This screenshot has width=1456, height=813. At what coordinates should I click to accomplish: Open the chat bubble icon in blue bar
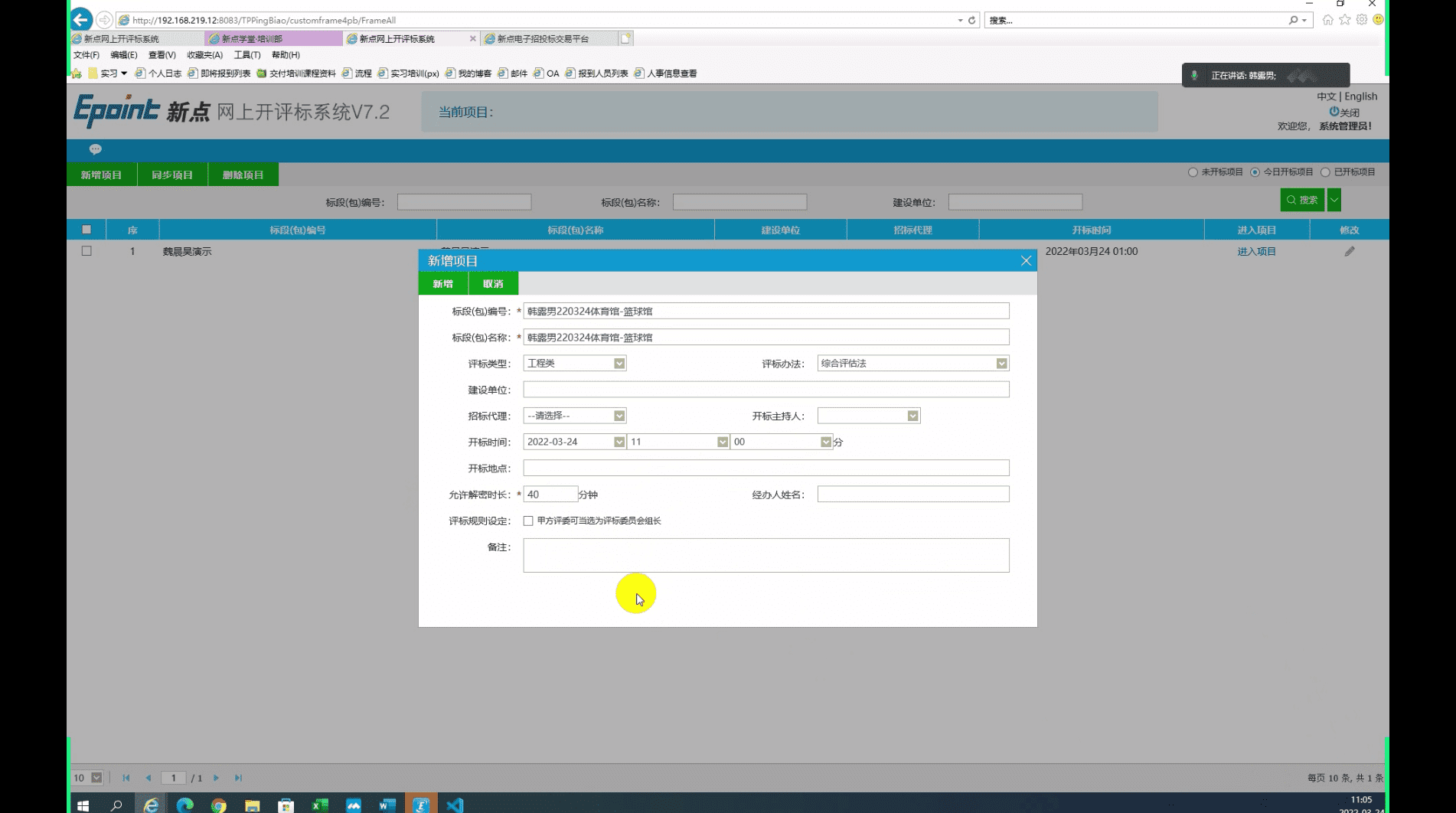pos(95,149)
